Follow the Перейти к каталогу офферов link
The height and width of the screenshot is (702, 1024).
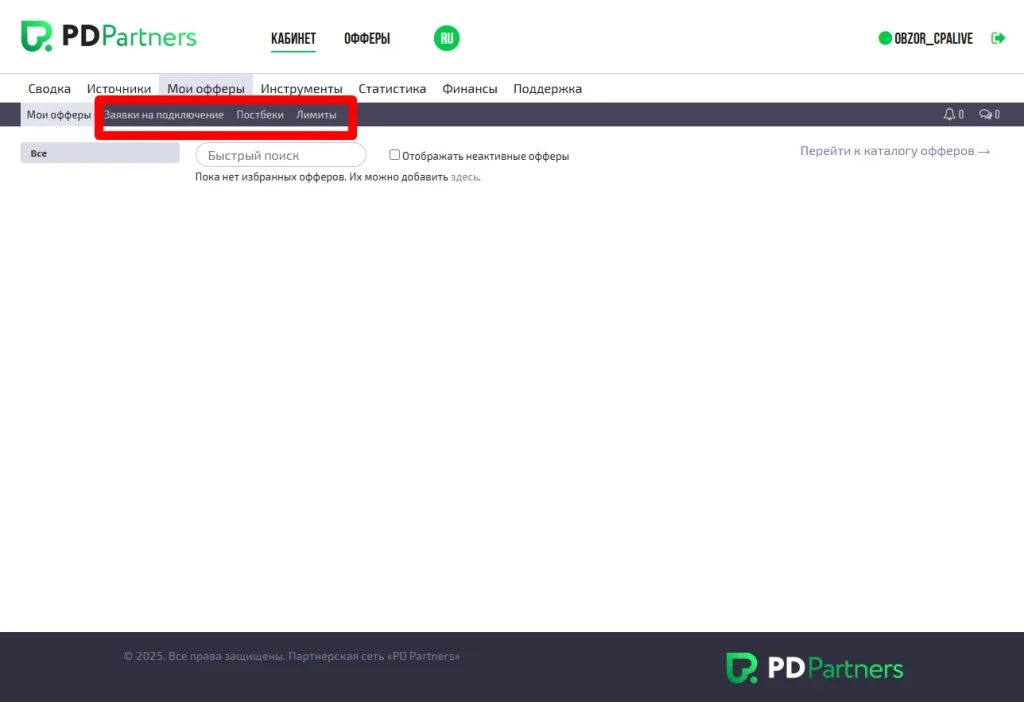895,151
